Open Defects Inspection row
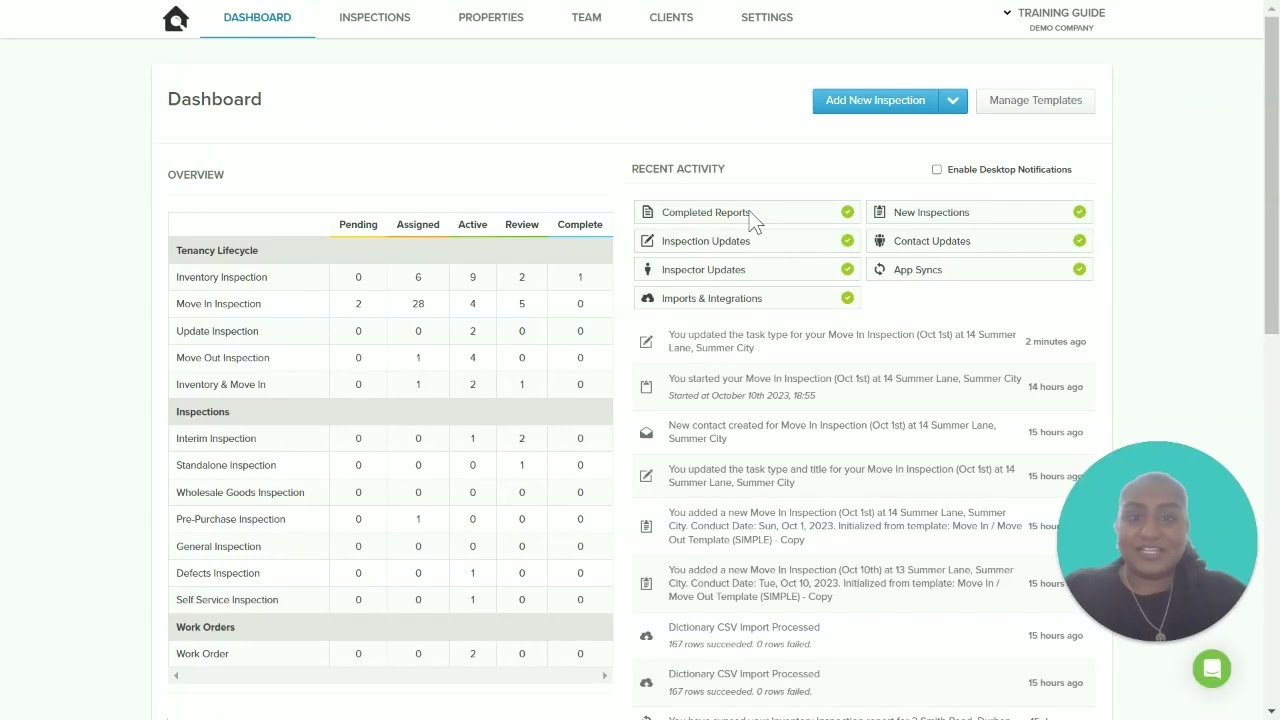Image resolution: width=1280 pixels, height=720 pixels. coord(218,573)
